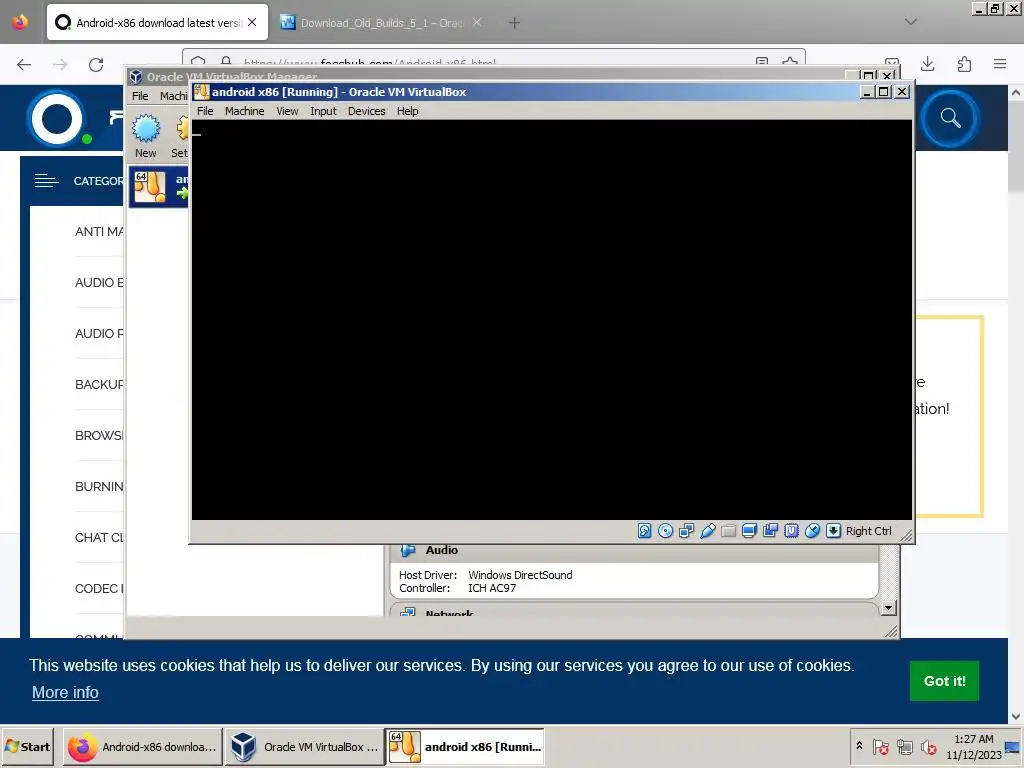Click the VirtualBox Manager details scroll down arrow
The image size is (1024, 768).
pyautogui.click(x=888, y=608)
